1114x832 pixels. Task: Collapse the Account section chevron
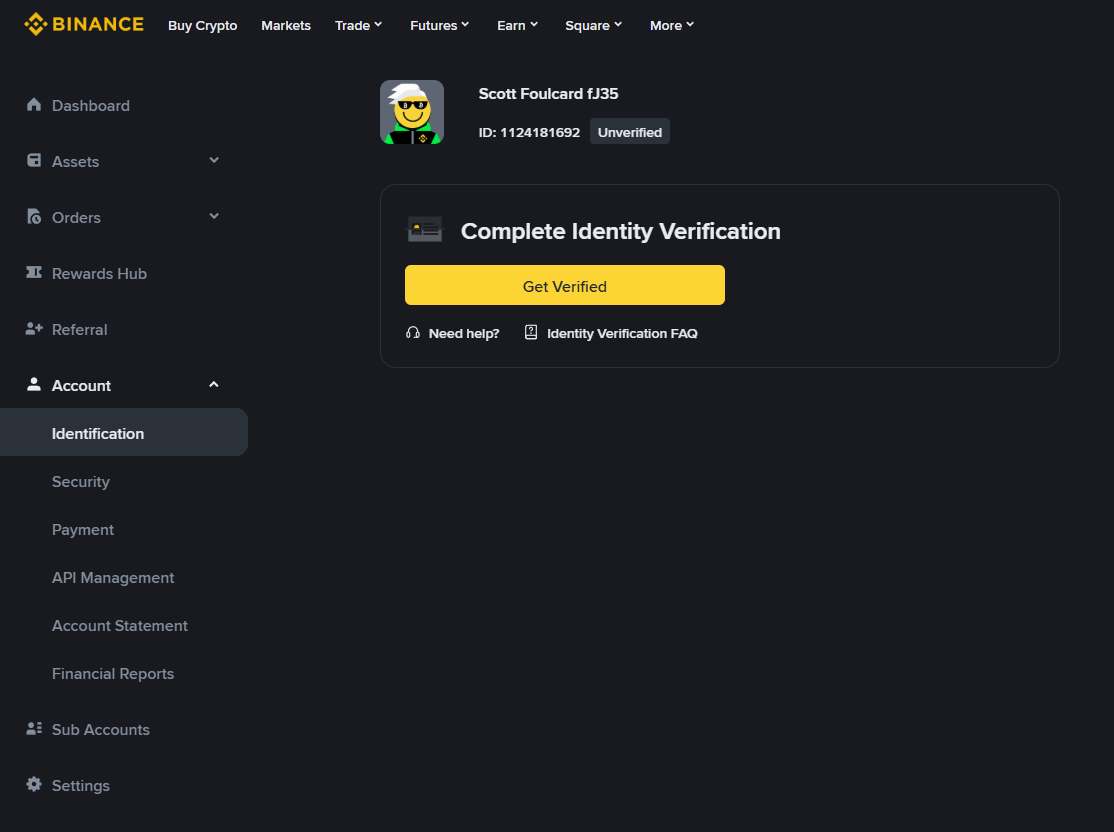pos(214,385)
